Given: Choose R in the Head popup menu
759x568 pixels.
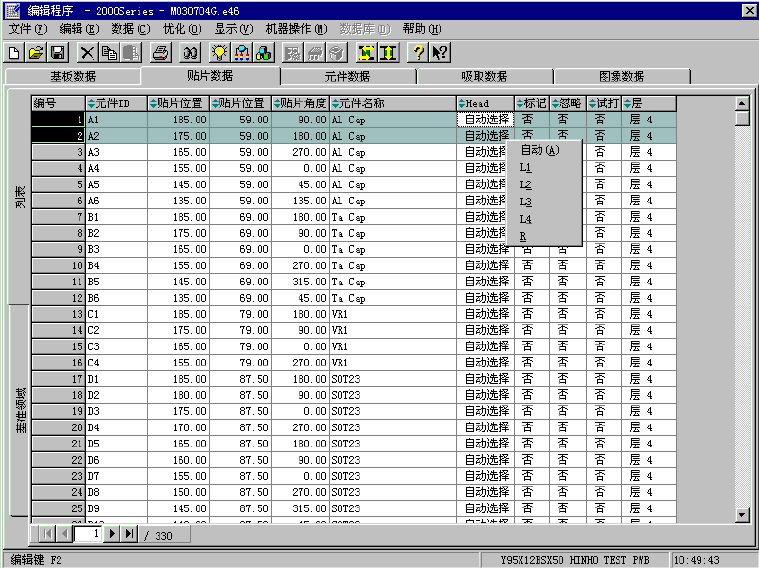Looking at the screenshot, I should click(523, 236).
